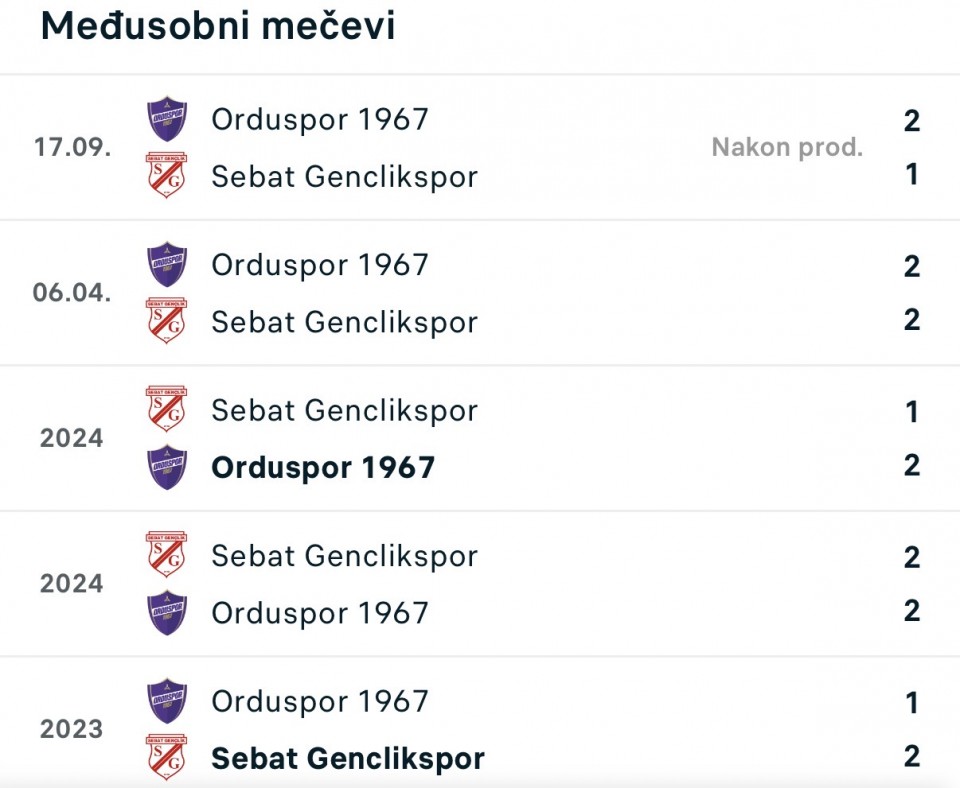The height and width of the screenshot is (788, 960).
Task: Click Orduspor 1967 crest in 17.09. match
Action: tap(167, 119)
